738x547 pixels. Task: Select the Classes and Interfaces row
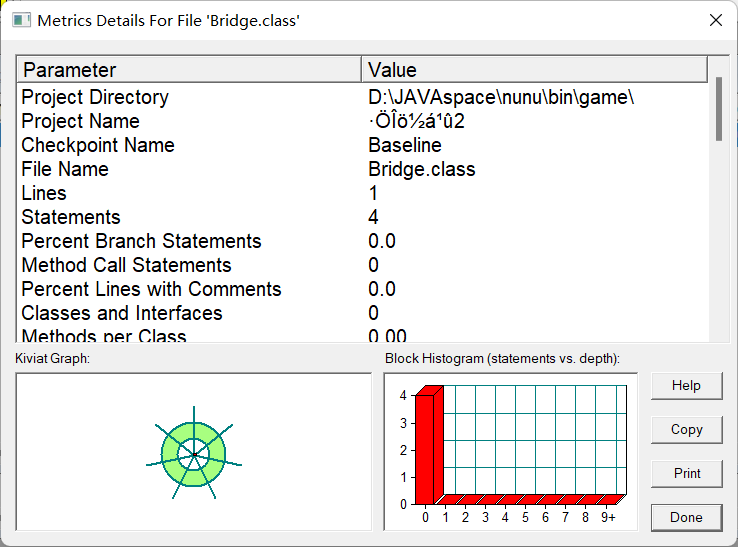[122, 313]
